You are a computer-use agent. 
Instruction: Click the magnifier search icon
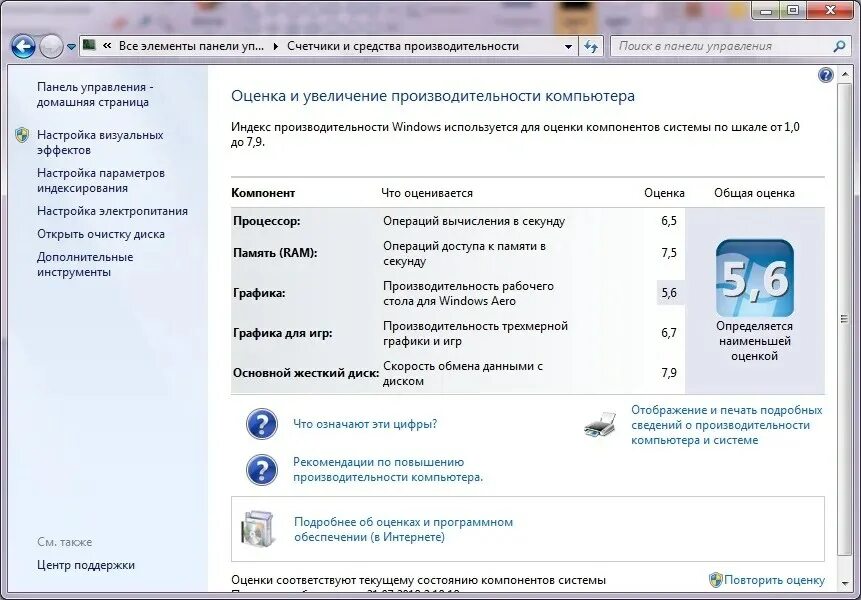click(838, 47)
